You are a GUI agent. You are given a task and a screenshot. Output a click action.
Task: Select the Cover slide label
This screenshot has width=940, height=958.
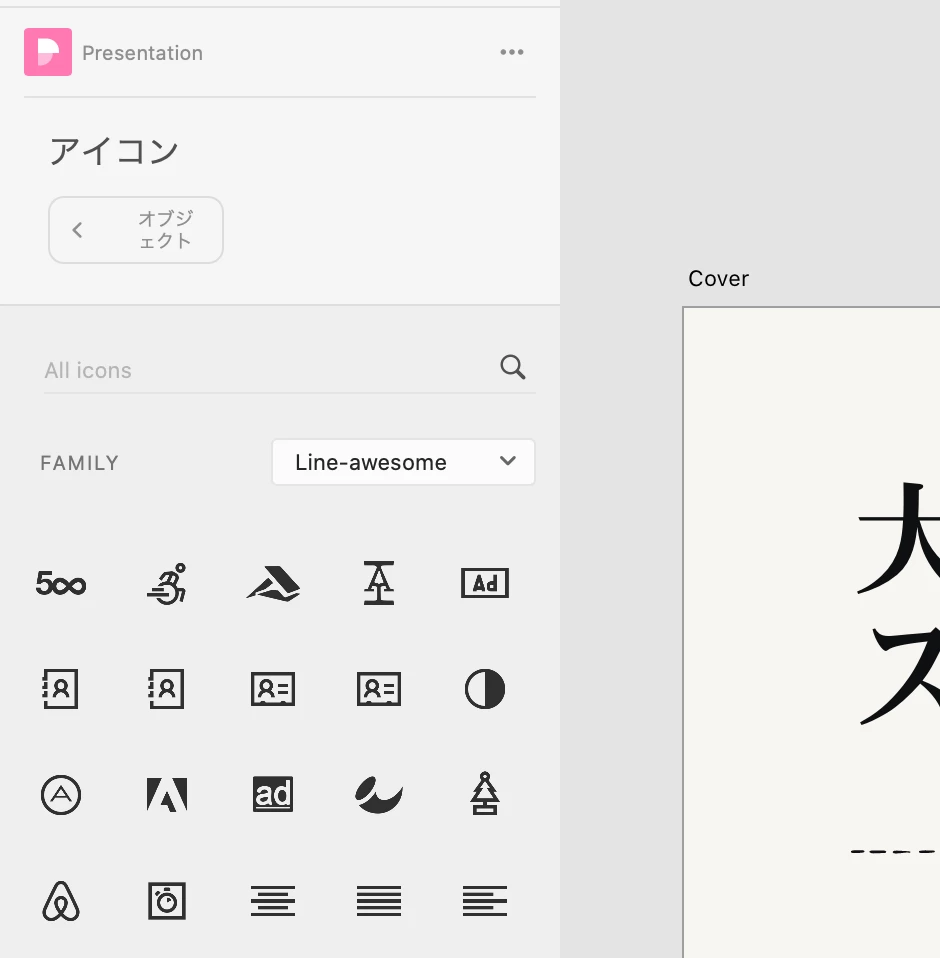point(718,279)
